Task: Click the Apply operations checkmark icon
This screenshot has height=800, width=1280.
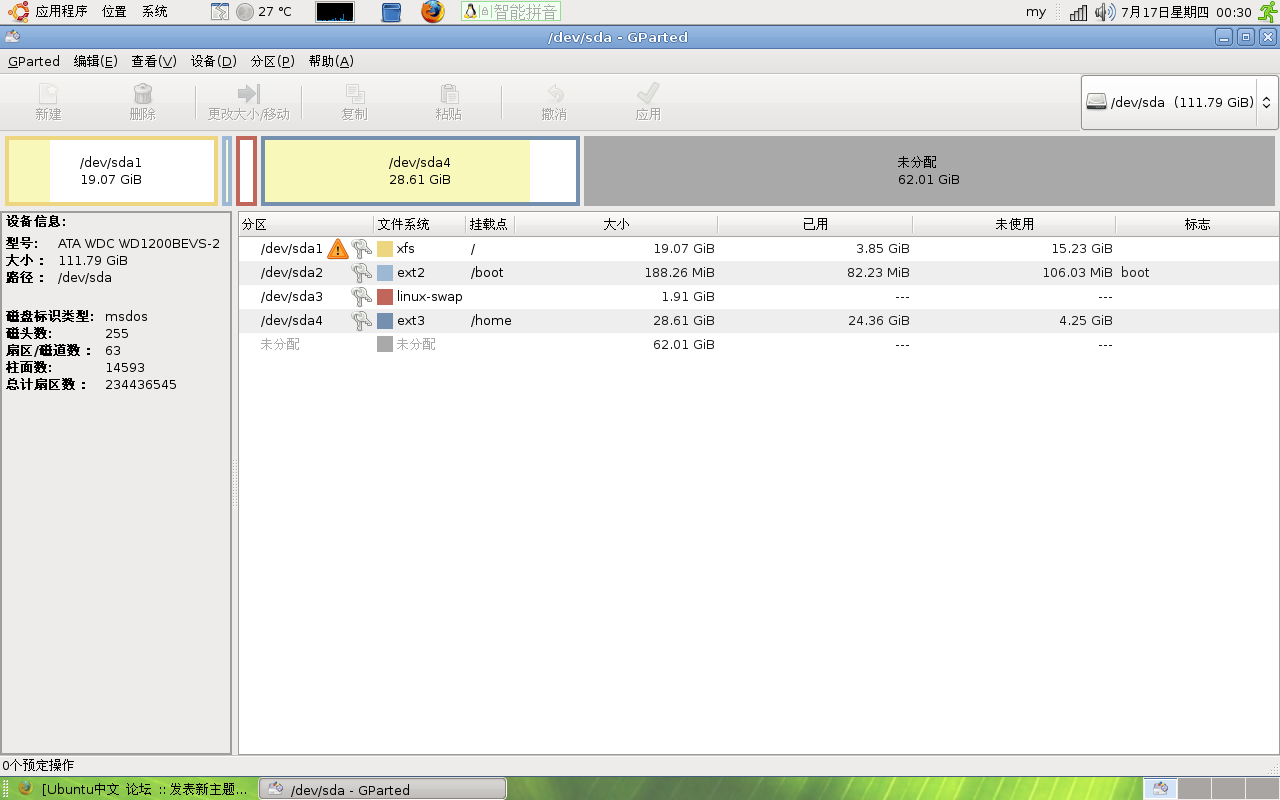Action: click(648, 93)
